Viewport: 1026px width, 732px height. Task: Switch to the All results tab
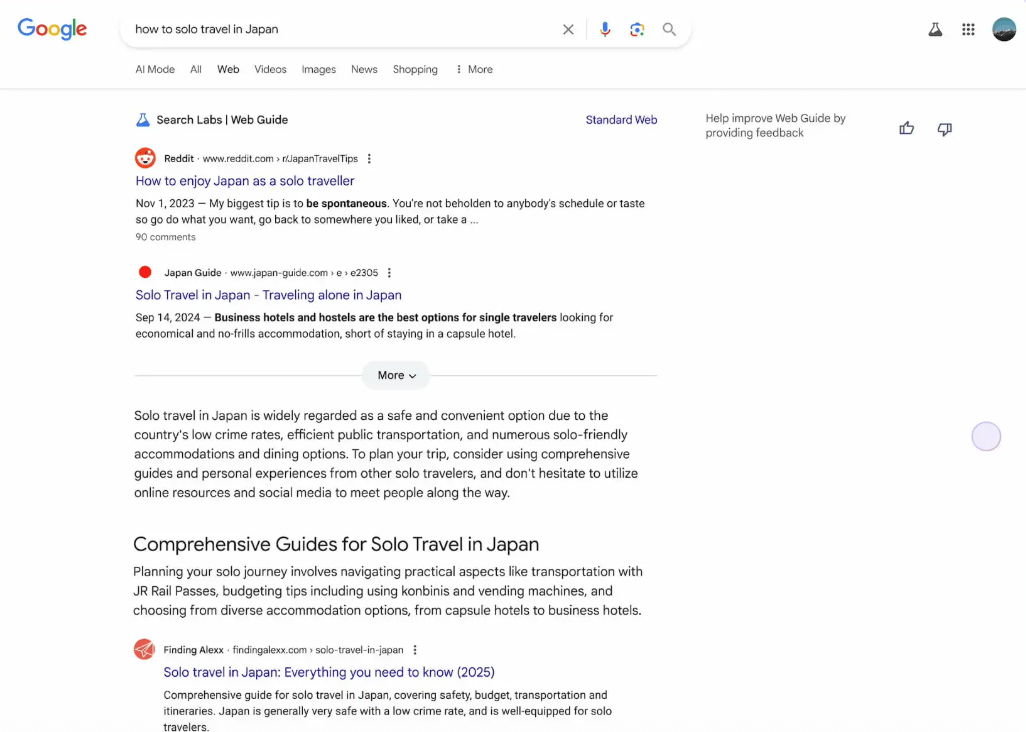coord(196,69)
